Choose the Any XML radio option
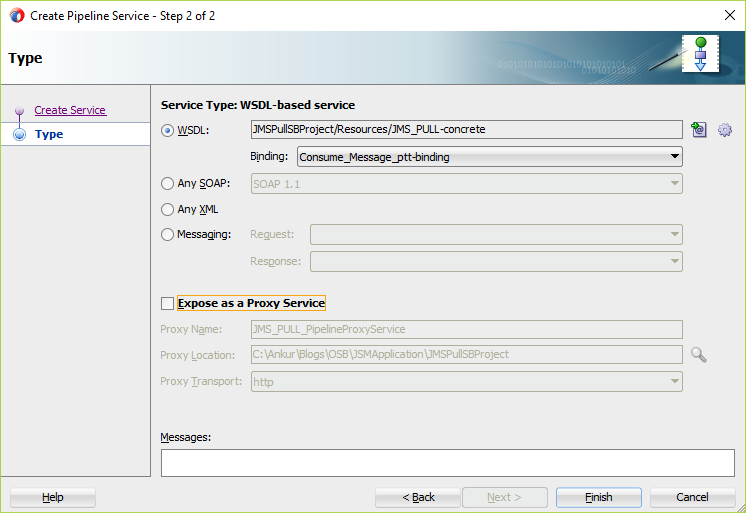Screen dimensions: 746x513 167,209
